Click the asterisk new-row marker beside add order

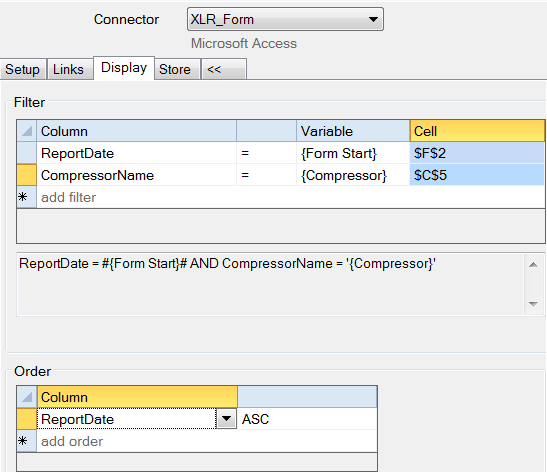[x=27, y=441]
